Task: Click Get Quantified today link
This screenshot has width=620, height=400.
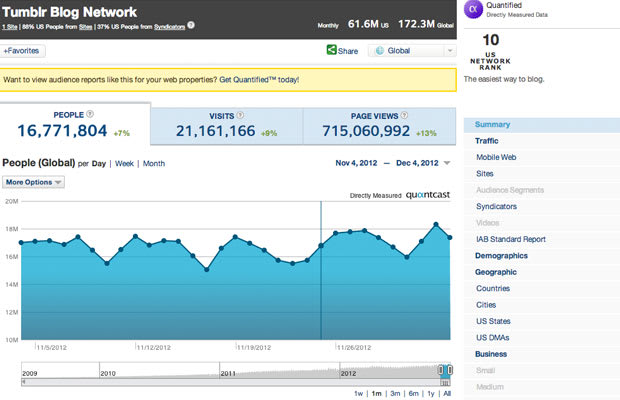Action: (x=259, y=79)
